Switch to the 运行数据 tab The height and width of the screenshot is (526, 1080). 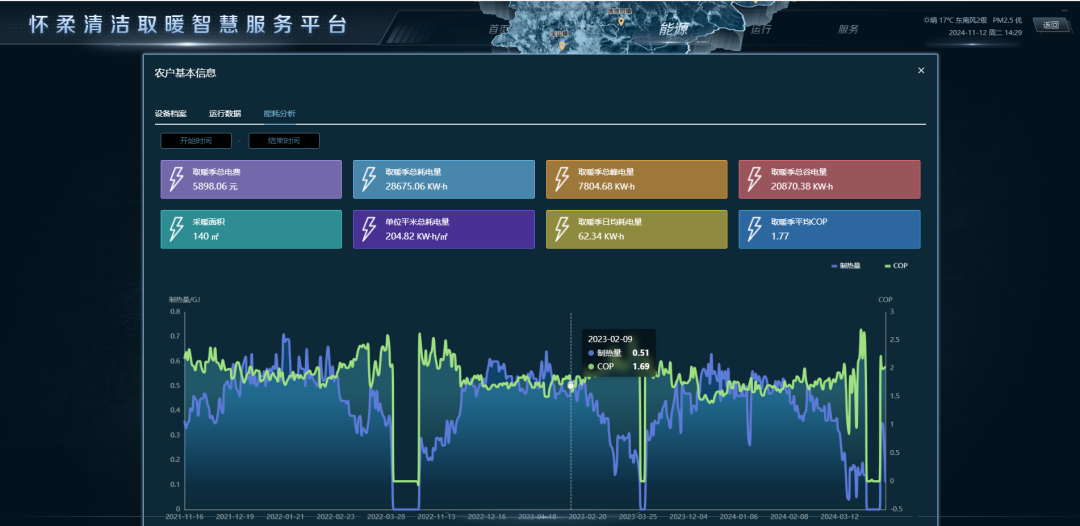tap(225, 114)
